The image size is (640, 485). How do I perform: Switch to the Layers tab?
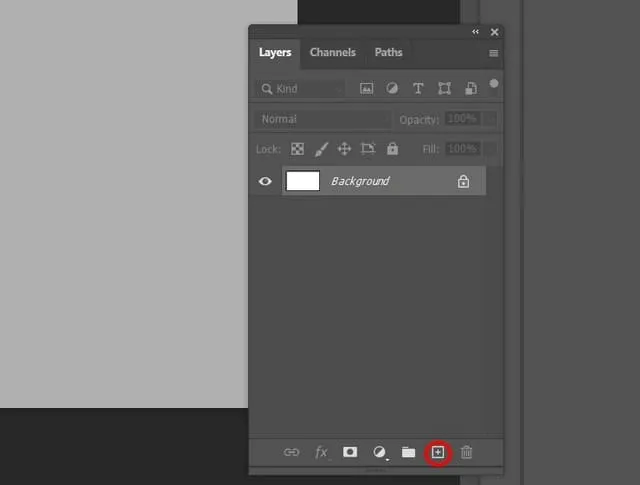click(275, 53)
